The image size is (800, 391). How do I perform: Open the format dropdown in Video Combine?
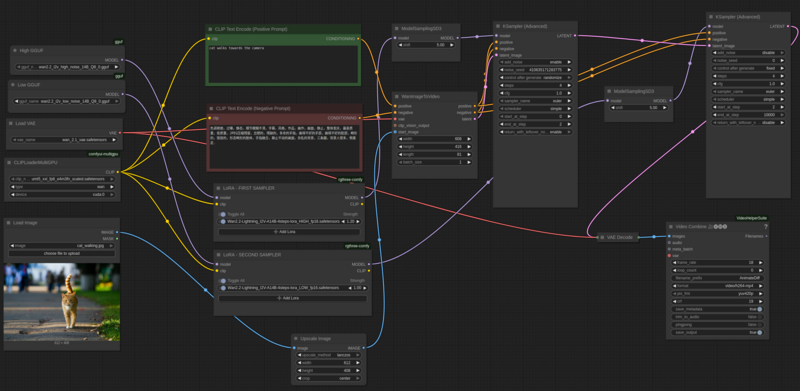click(x=717, y=286)
